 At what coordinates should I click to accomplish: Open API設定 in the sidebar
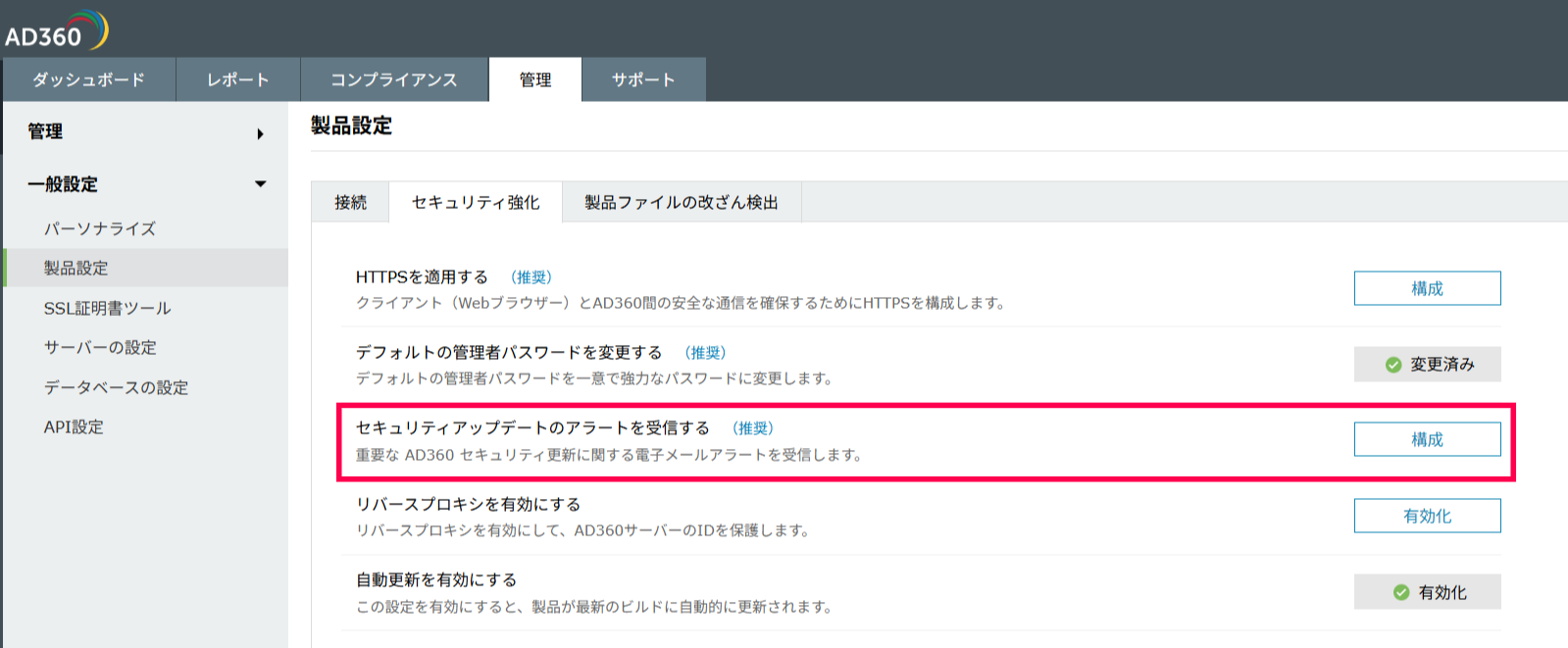[74, 426]
